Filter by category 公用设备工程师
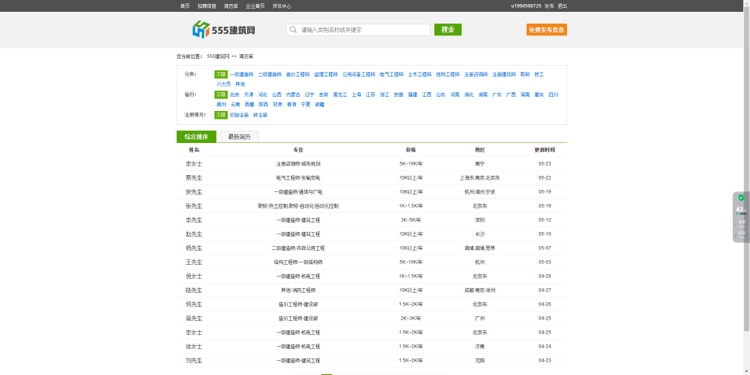 click(x=359, y=75)
